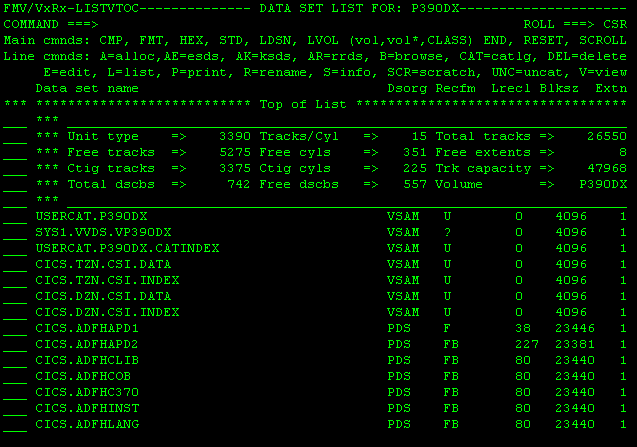Click the Trk capacity value 47968
Screen dimensions: 637x447
point(607,168)
